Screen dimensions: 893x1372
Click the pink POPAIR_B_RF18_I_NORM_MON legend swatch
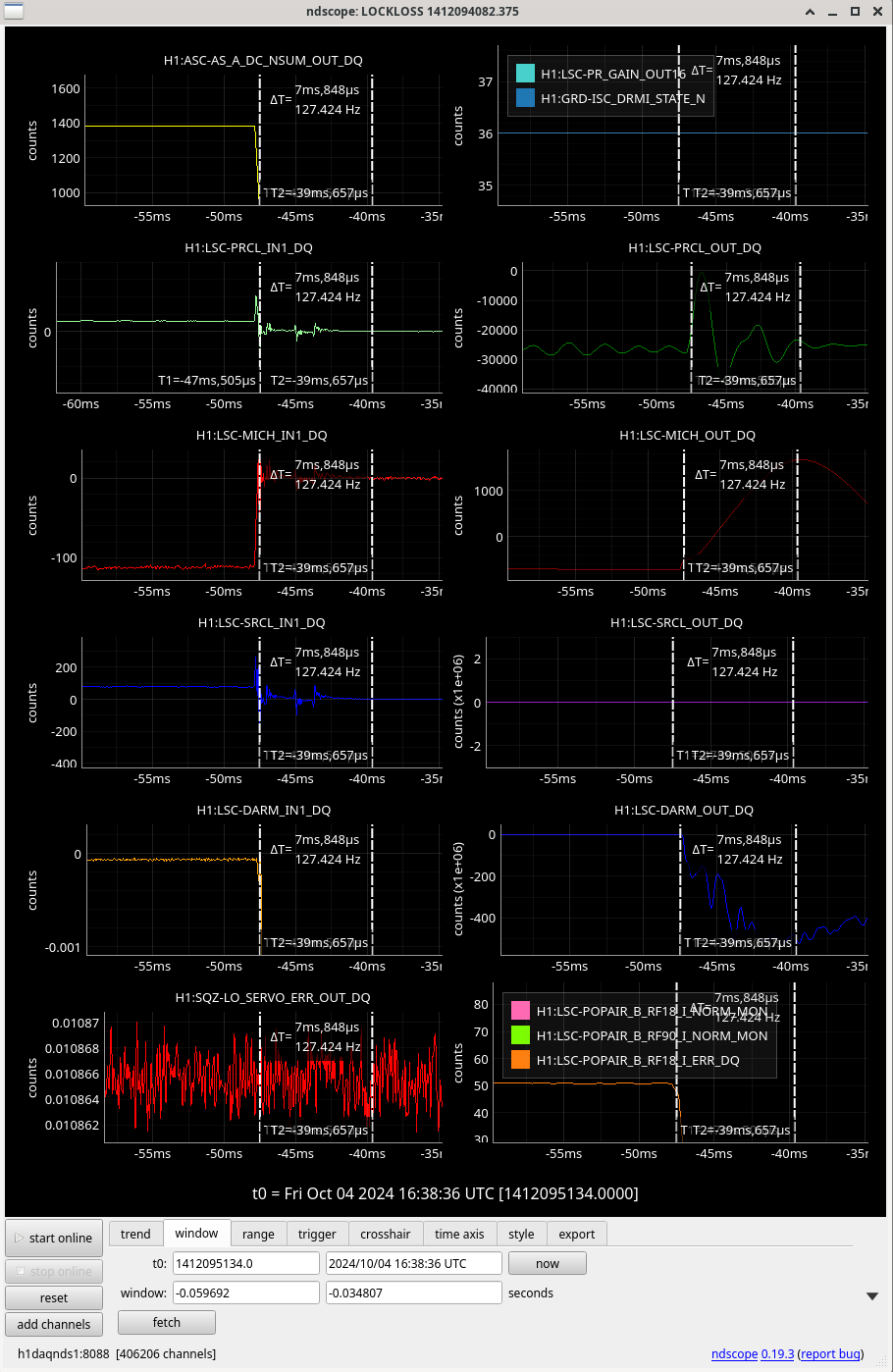pos(520,1011)
